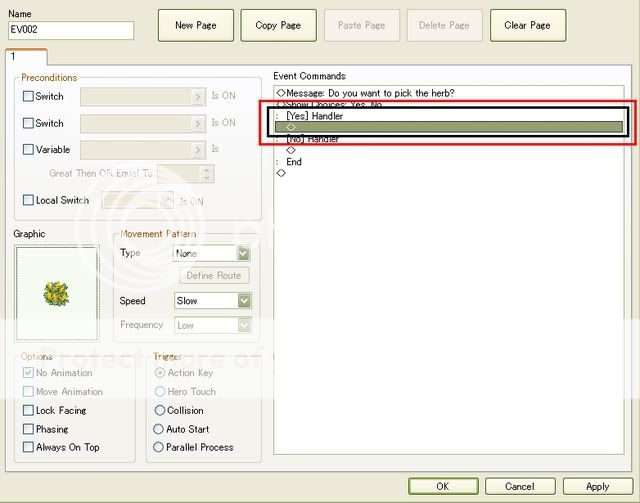
Task: Click the event Name input field
Action: pos(70,31)
